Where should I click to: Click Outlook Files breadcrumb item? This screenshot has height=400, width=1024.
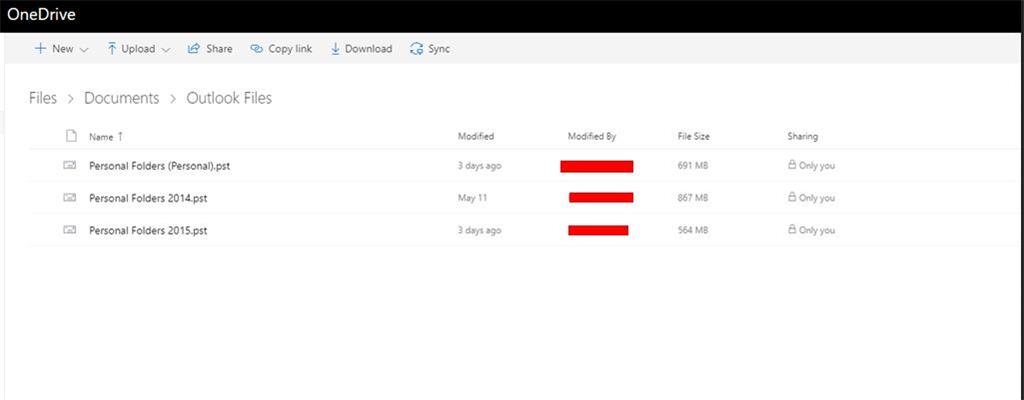[229, 98]
